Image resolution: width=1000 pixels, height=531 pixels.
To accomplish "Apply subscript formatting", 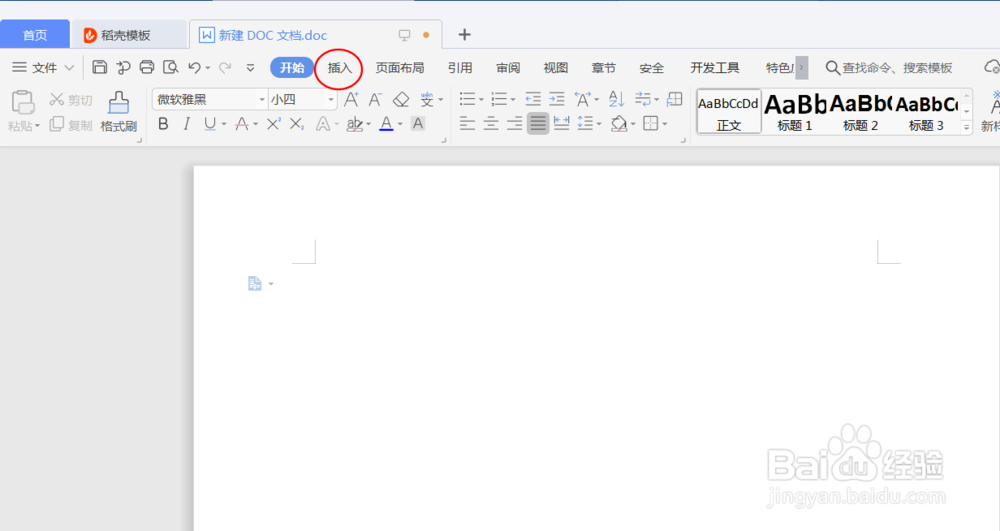I will pos(297,124).
